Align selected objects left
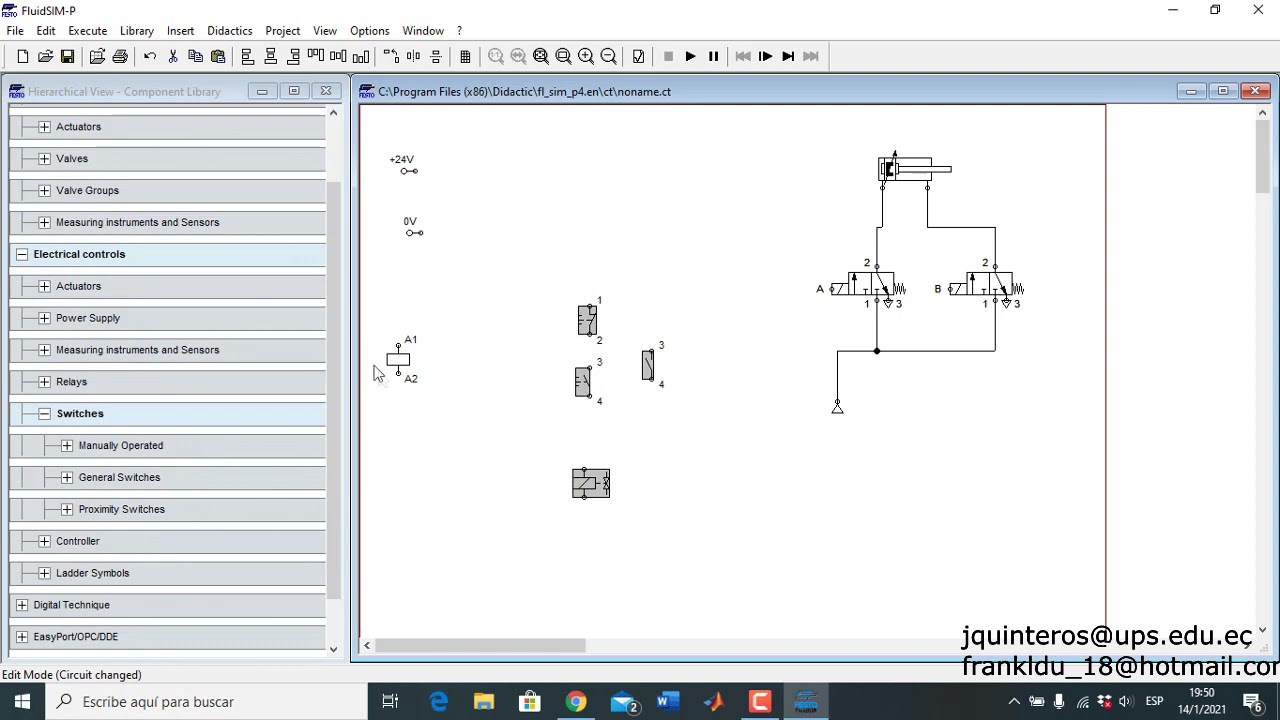 (x=248, y=57)
